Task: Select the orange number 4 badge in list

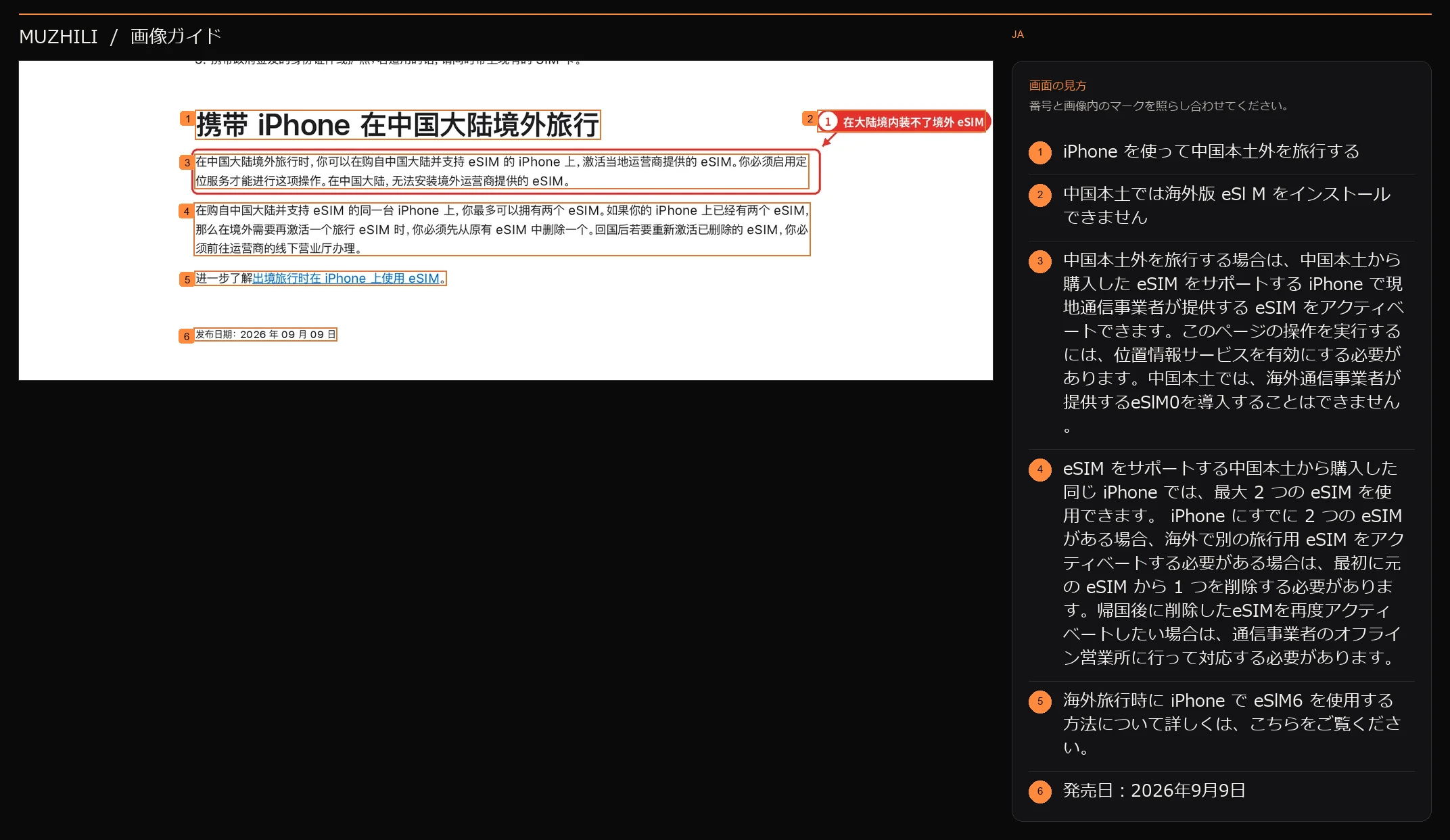Action: click(1039, 469)
